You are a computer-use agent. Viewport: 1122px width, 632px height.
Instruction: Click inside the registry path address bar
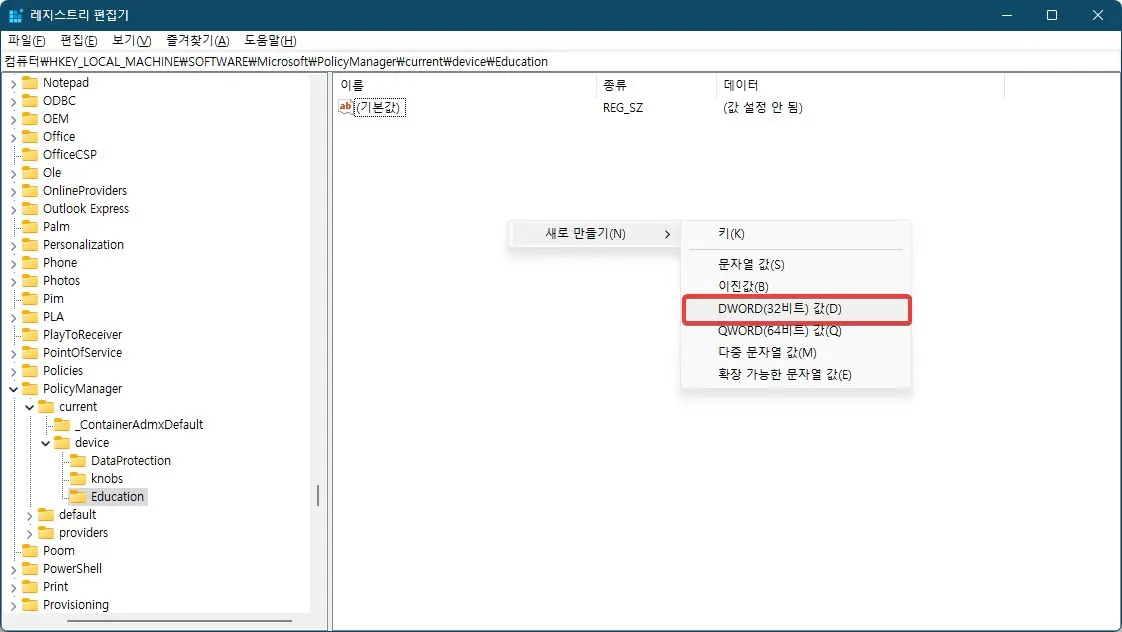(400, 61)
